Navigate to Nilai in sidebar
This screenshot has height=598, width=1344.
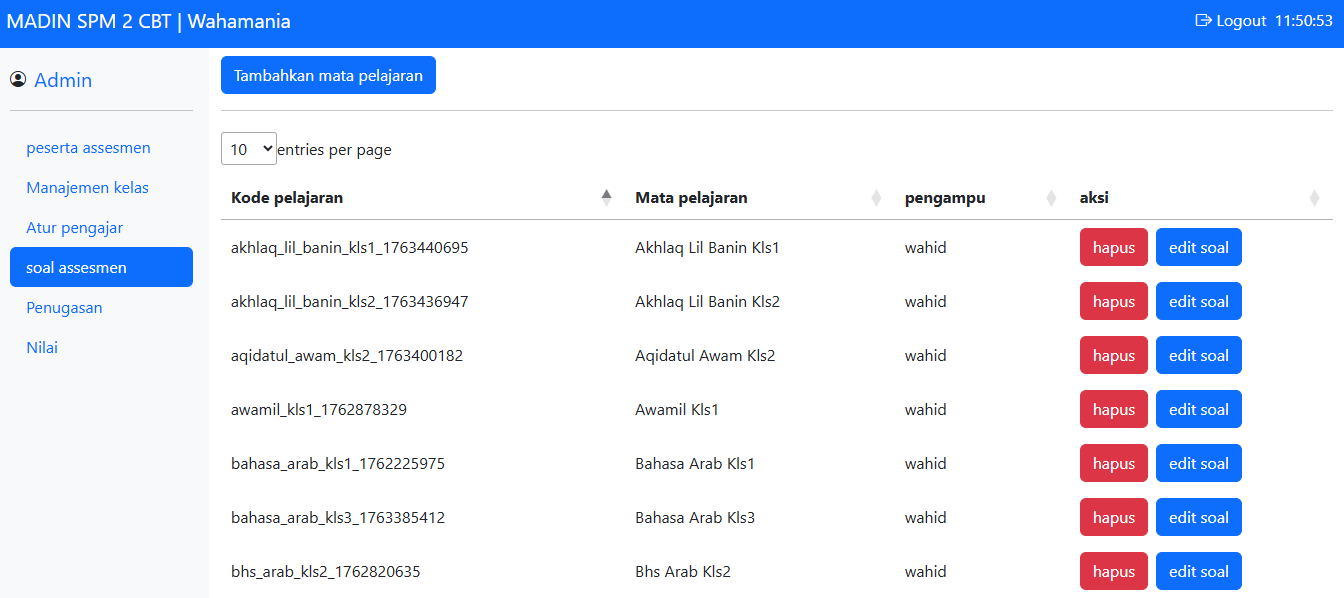pyautogui.click(x=42, y=348)
